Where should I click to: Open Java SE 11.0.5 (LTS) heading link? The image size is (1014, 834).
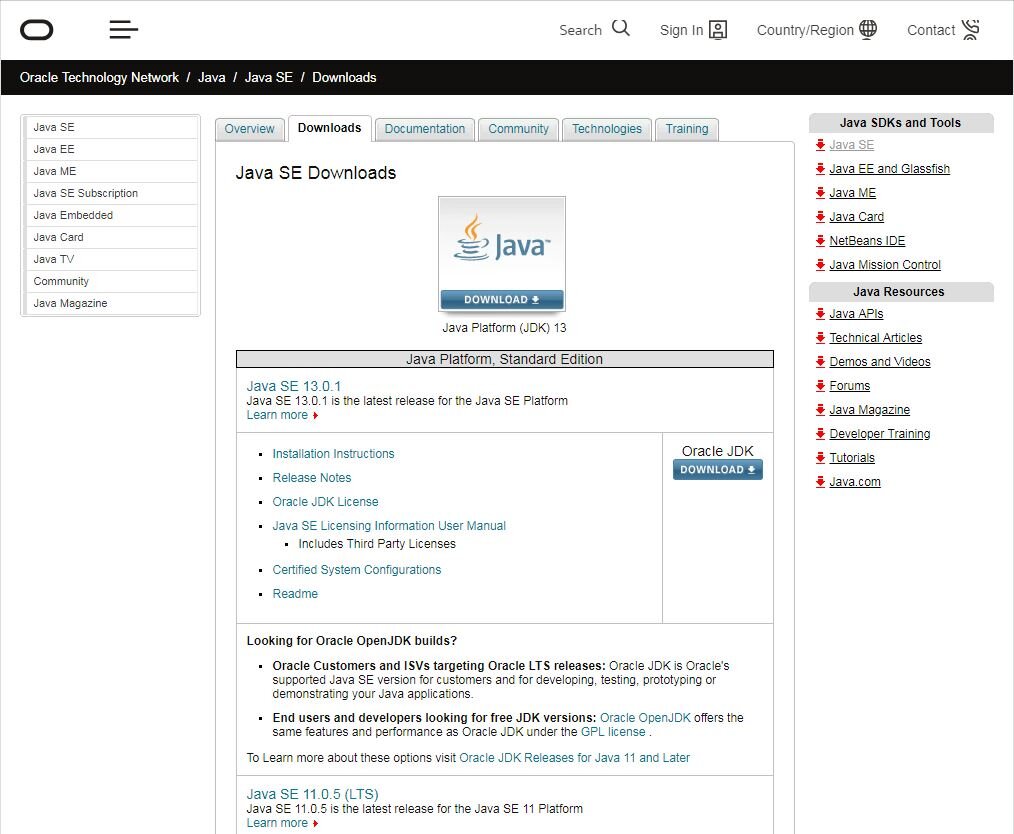312,794
